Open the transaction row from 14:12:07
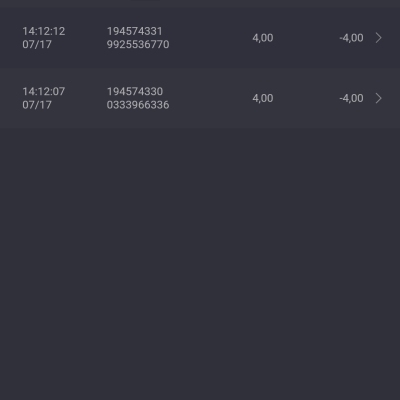Screen dimensions: 400x400 pyautogui.click(x=200, y=98)
